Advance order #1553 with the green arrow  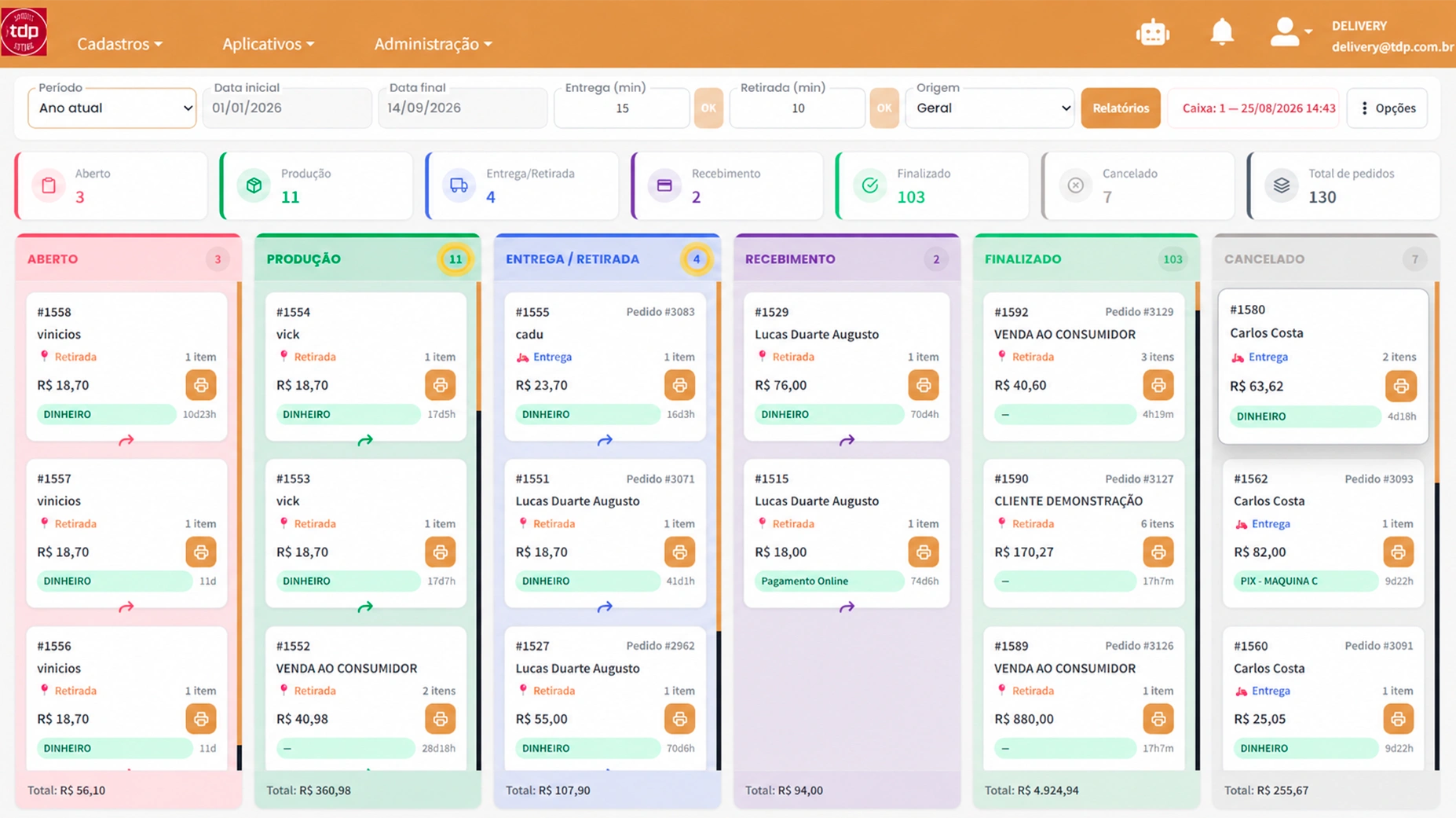365,607
